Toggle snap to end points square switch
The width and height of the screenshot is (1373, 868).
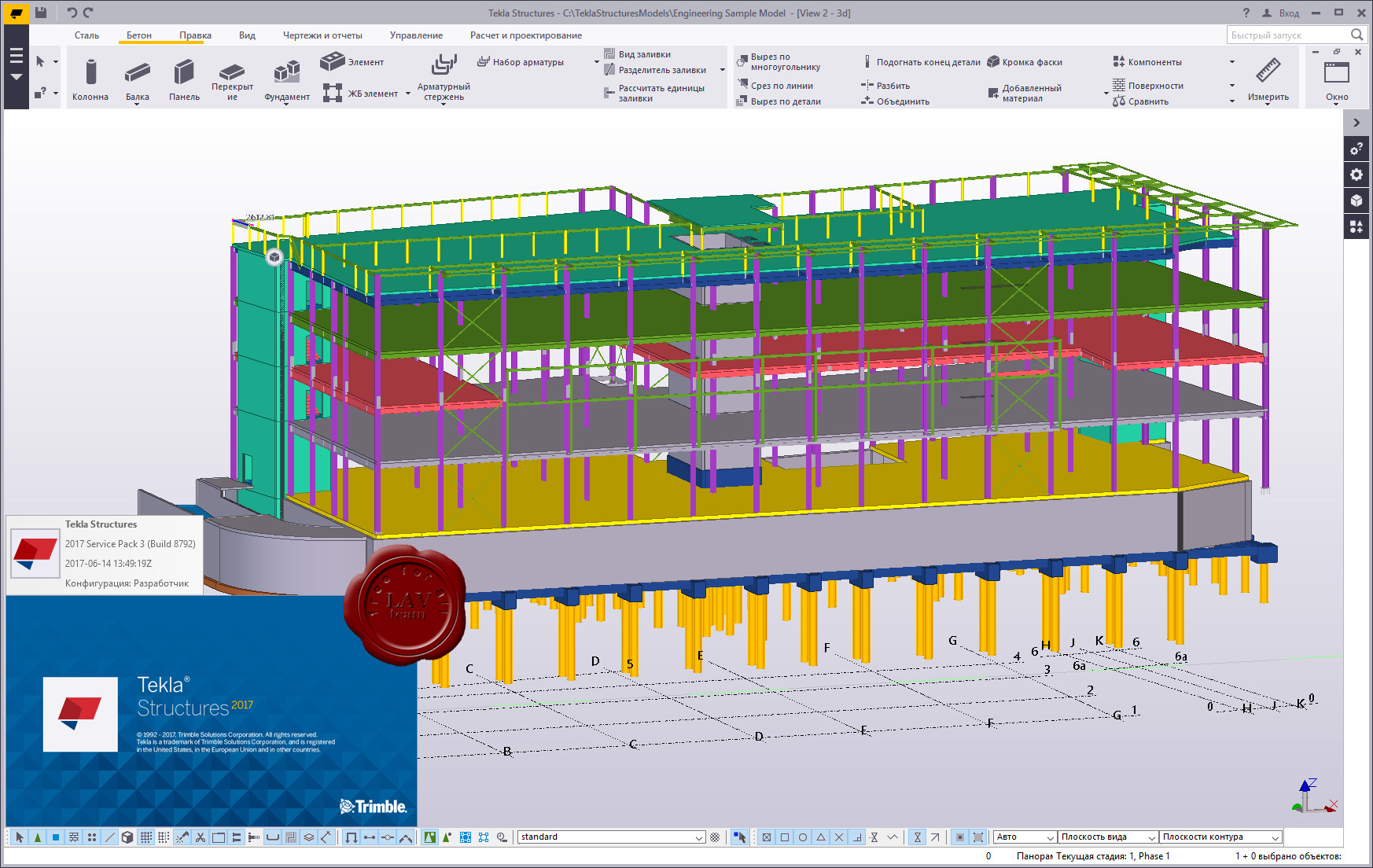tap(785, 837)
